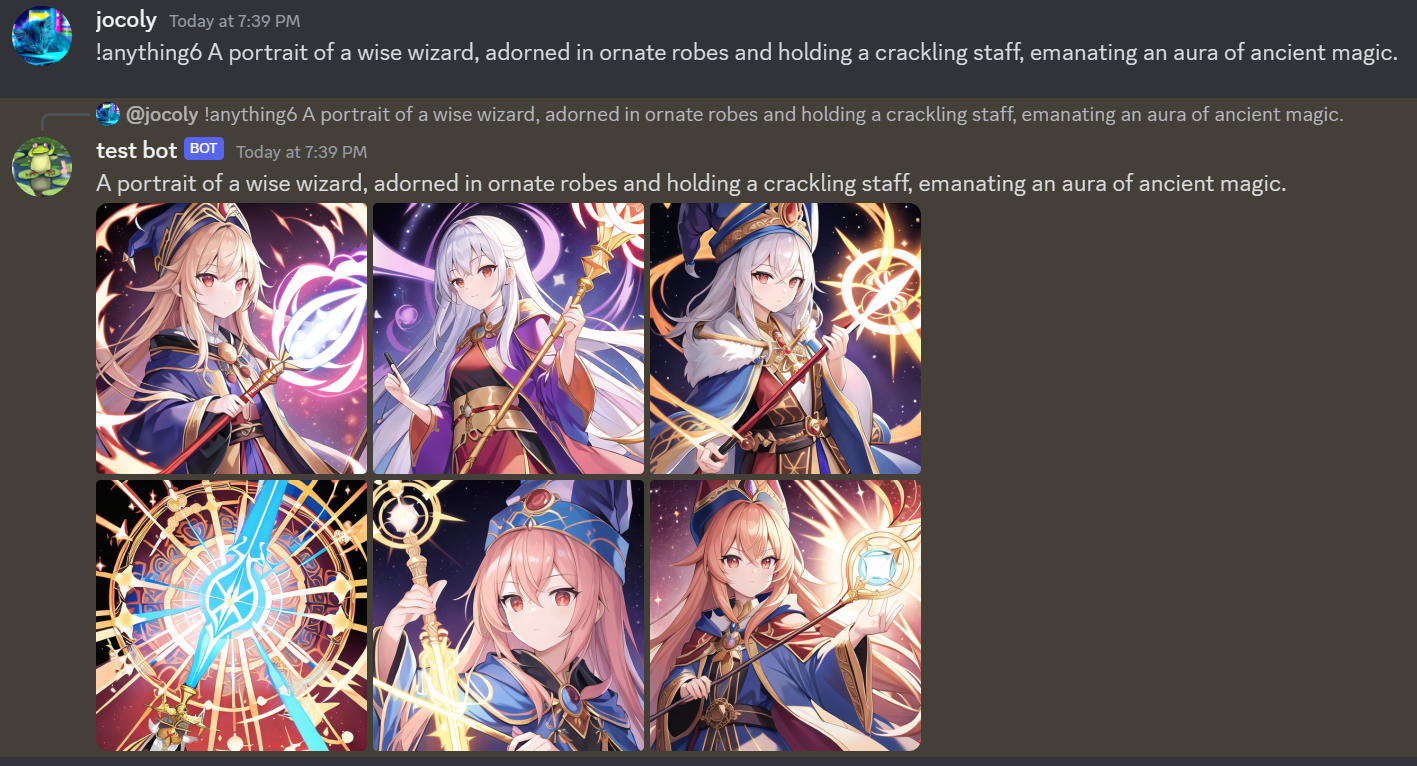Open test bot's frog avatar

click(x=41, y=167)
